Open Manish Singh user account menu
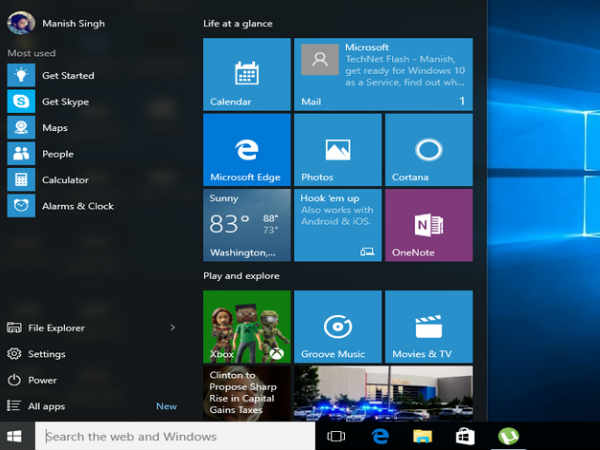600x450 pixels. pos(60,23)
